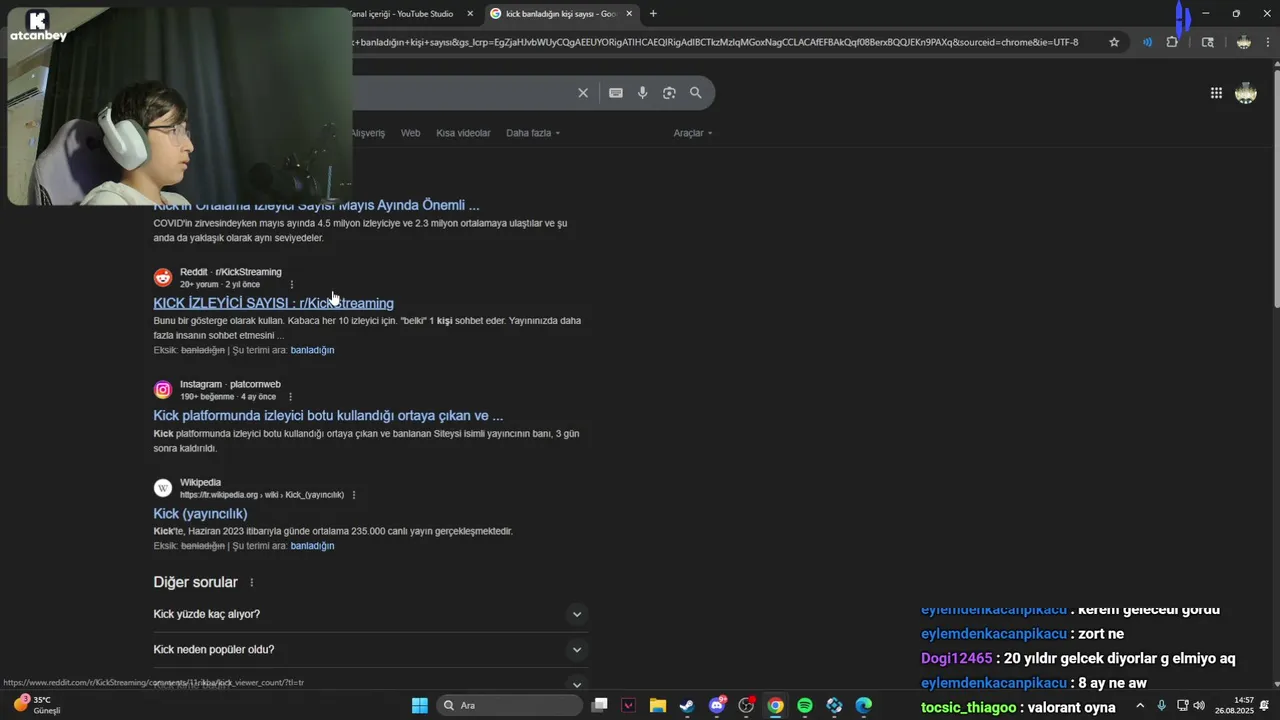Open the Windows Start menu

coord(420,705)
